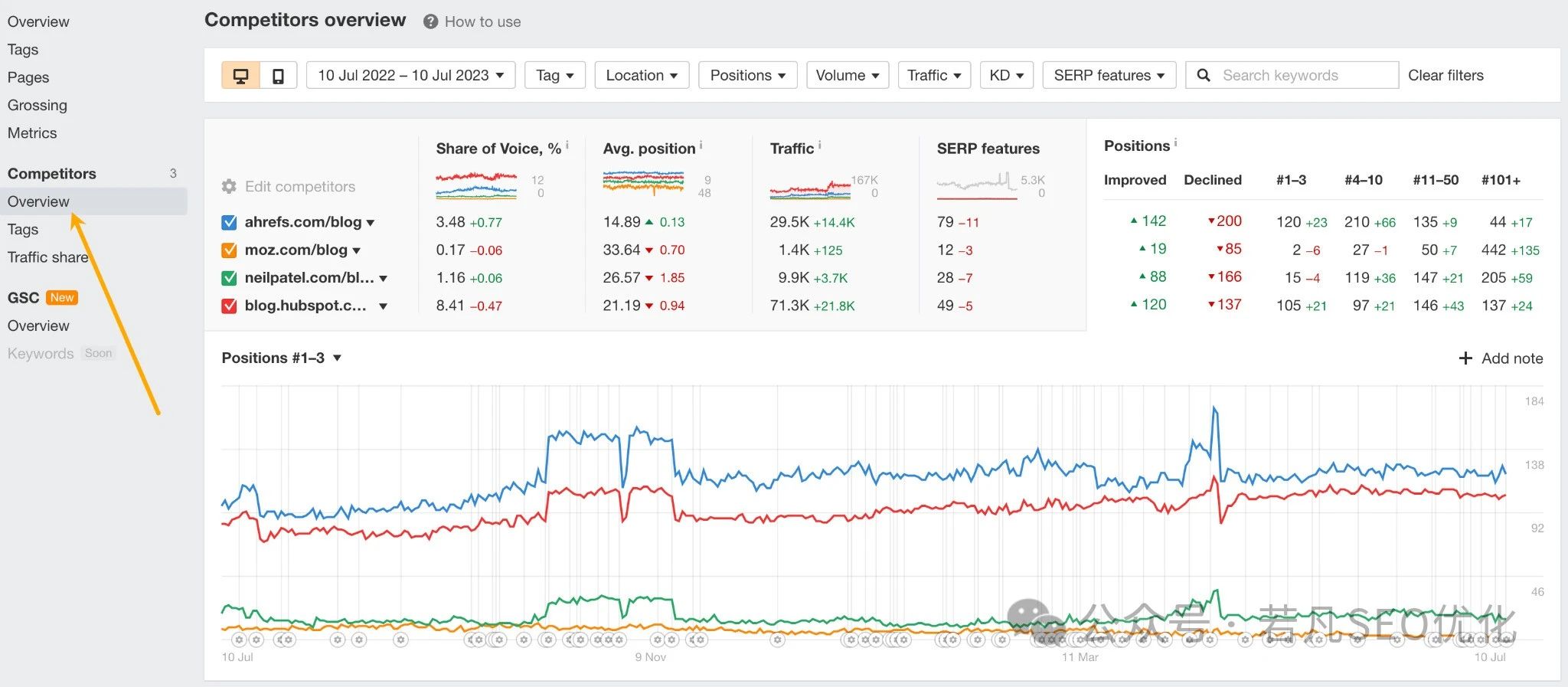Image resolution: width=1568 pixels, height=687 pixels.
Task: Click info icon next to Positions heading
Action: click(1175, 142)
